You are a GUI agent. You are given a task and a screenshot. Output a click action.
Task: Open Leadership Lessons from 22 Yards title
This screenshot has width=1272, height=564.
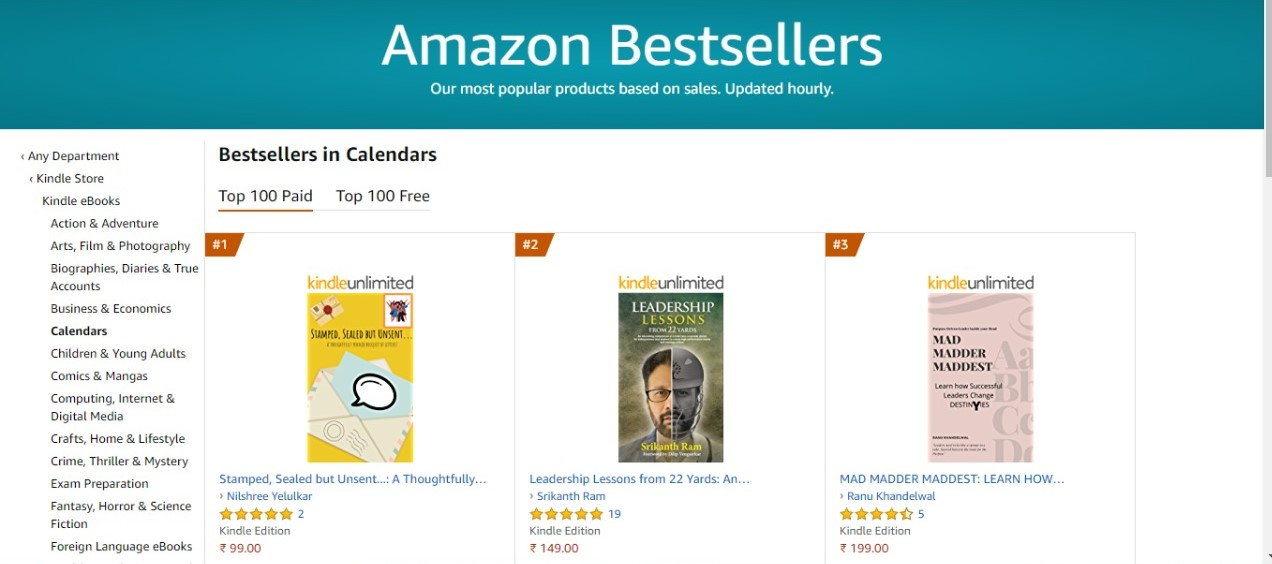pos(639,479)
